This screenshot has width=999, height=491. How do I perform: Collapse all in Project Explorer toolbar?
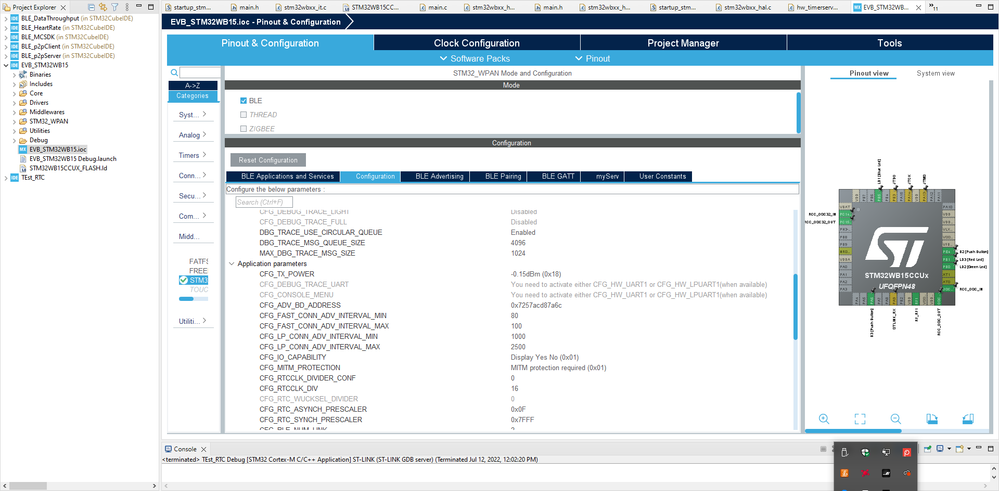click(x=92, y=7)
